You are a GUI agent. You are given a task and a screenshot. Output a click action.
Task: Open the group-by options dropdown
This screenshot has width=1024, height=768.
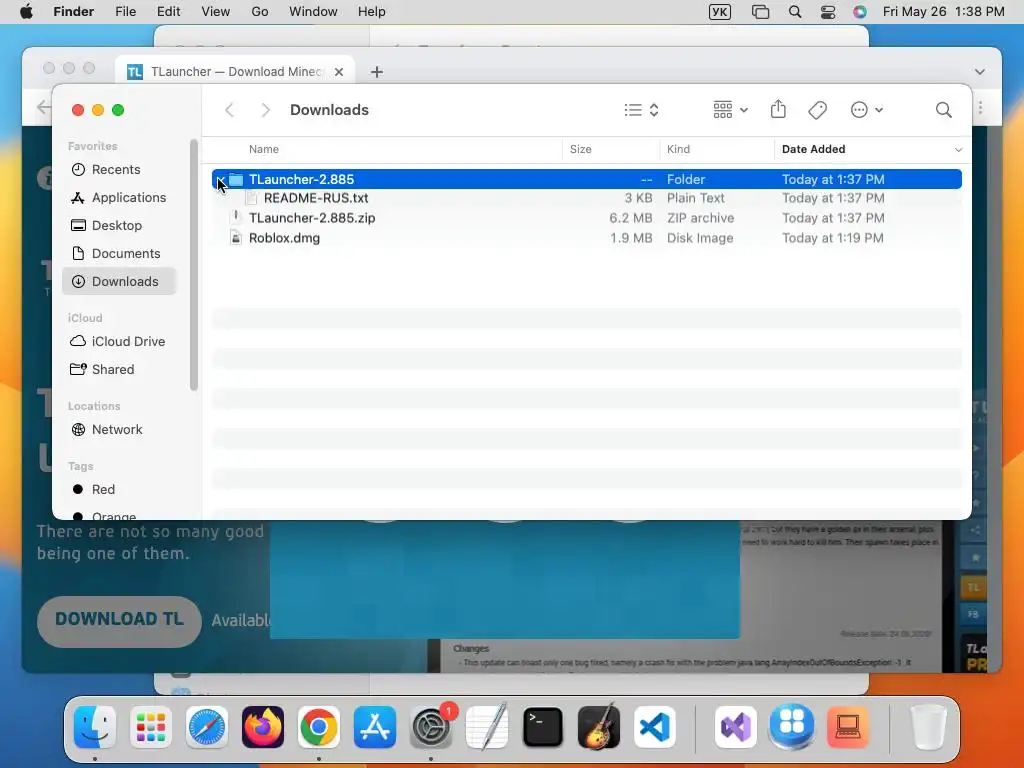pos(730,110)
